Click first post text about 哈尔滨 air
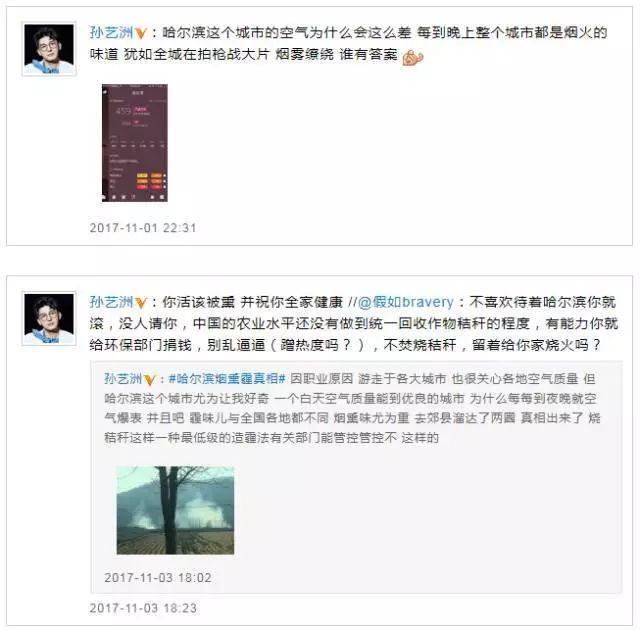The image size is (640, 630). click(x=349, y=44)
